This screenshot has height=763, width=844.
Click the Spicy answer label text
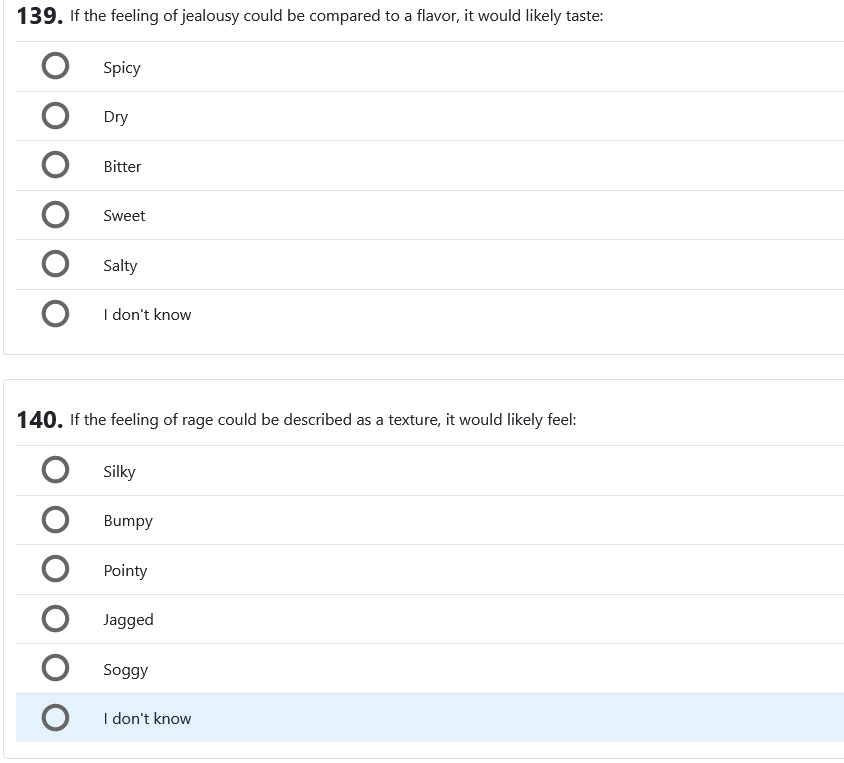coord(121,67)
